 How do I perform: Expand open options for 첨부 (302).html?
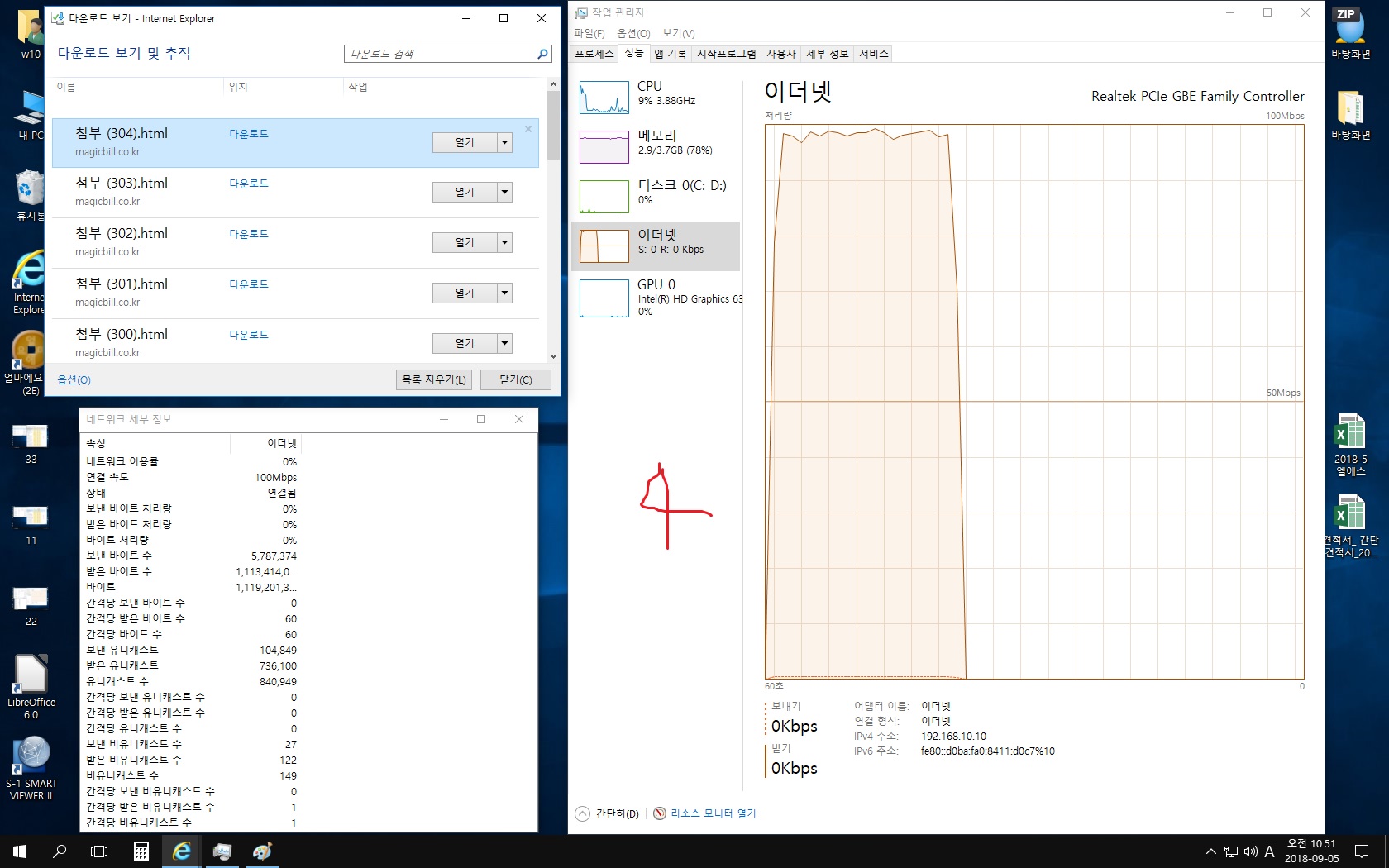click(504, 242)
